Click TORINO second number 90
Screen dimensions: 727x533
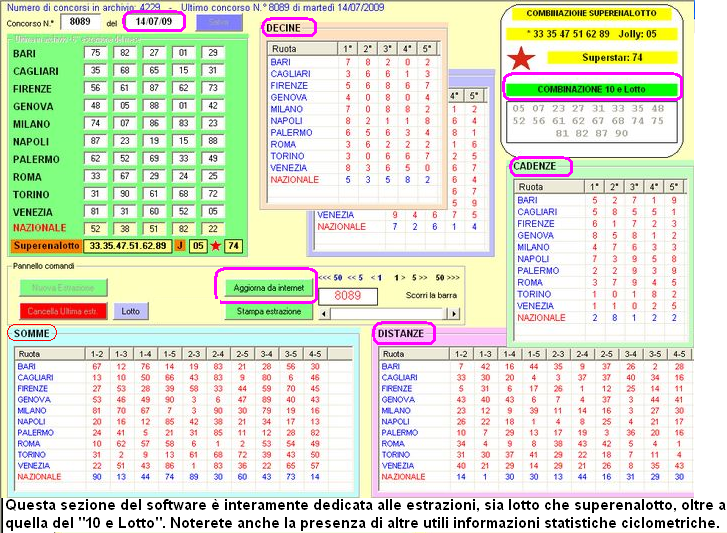coord(125,194)
